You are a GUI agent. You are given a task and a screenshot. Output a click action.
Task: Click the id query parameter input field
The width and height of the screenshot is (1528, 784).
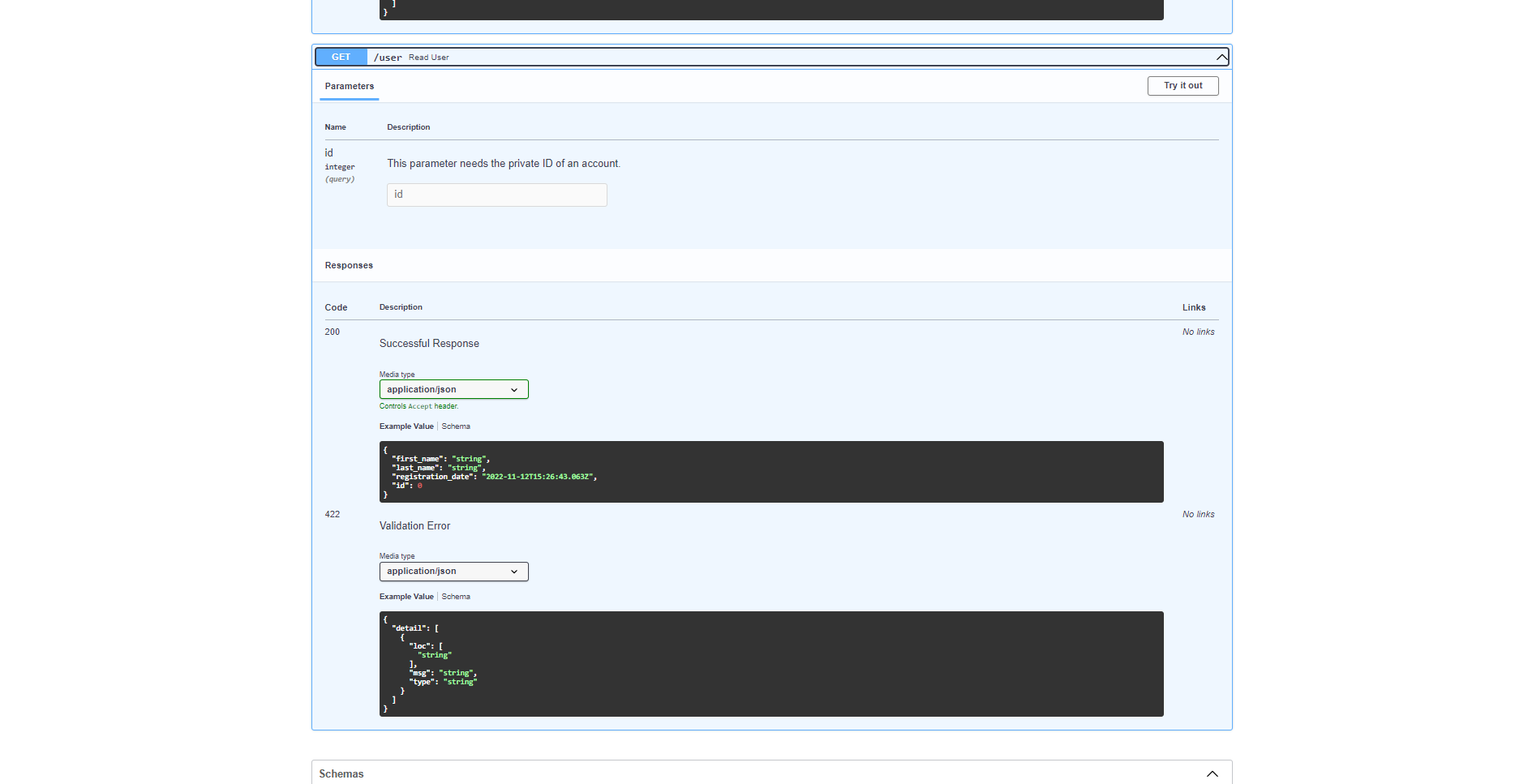(x=496, y=195)
